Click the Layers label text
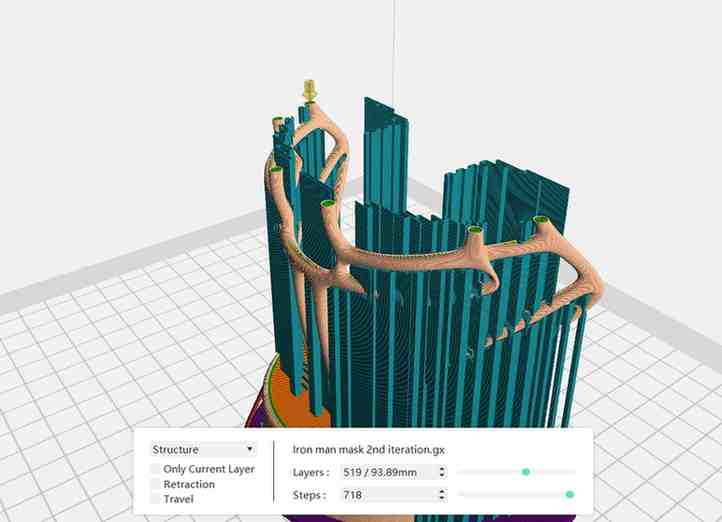722x522 pixels. [x=311, y=473]
